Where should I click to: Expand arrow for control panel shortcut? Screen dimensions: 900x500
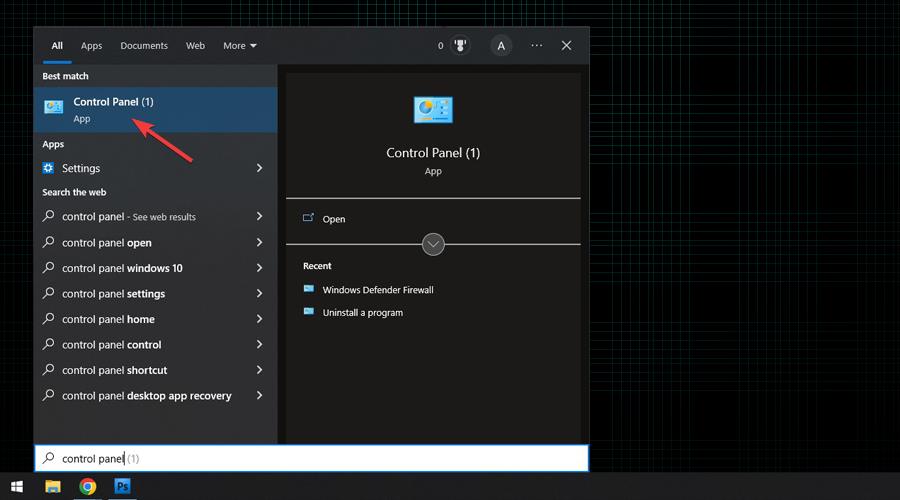click(x=259, y=370)
